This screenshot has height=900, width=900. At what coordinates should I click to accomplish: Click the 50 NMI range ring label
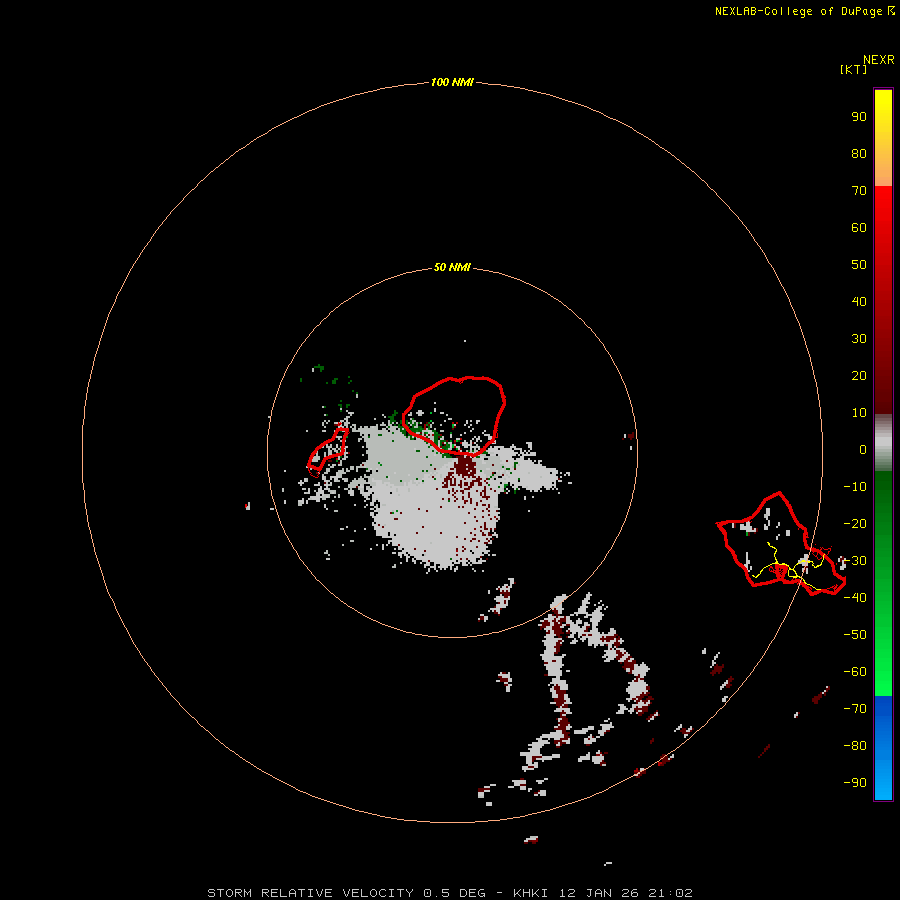(452, 267)
